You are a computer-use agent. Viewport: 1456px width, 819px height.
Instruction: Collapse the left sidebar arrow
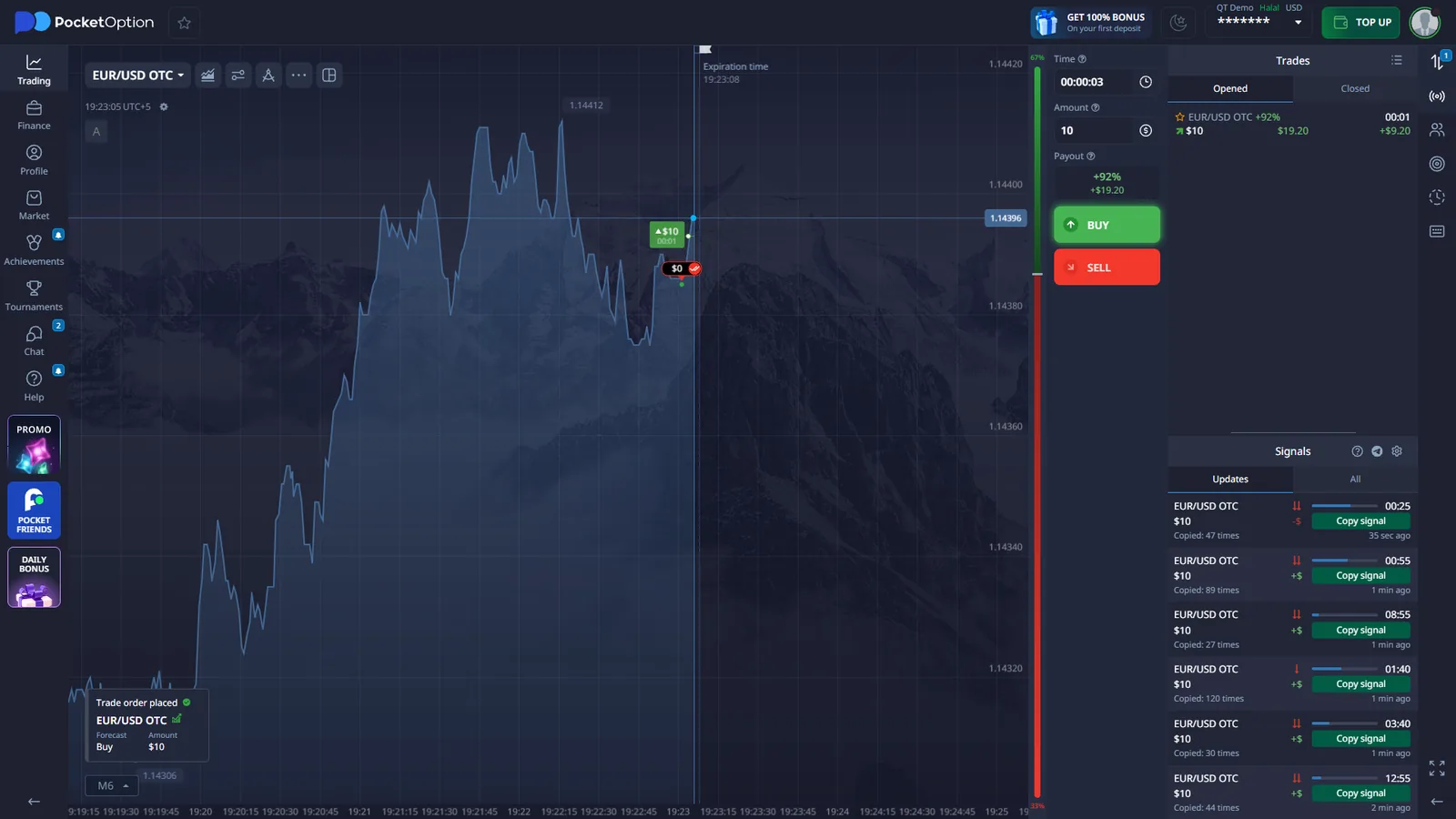click(34, 802)
